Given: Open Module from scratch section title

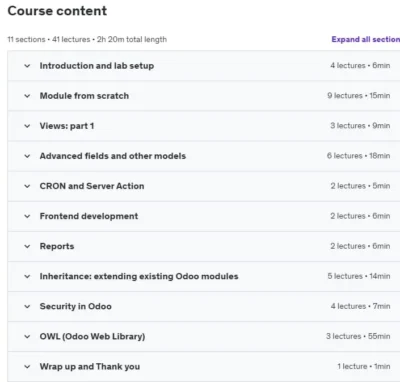Looking at the screenshot, I should click(x=84, y=96).
